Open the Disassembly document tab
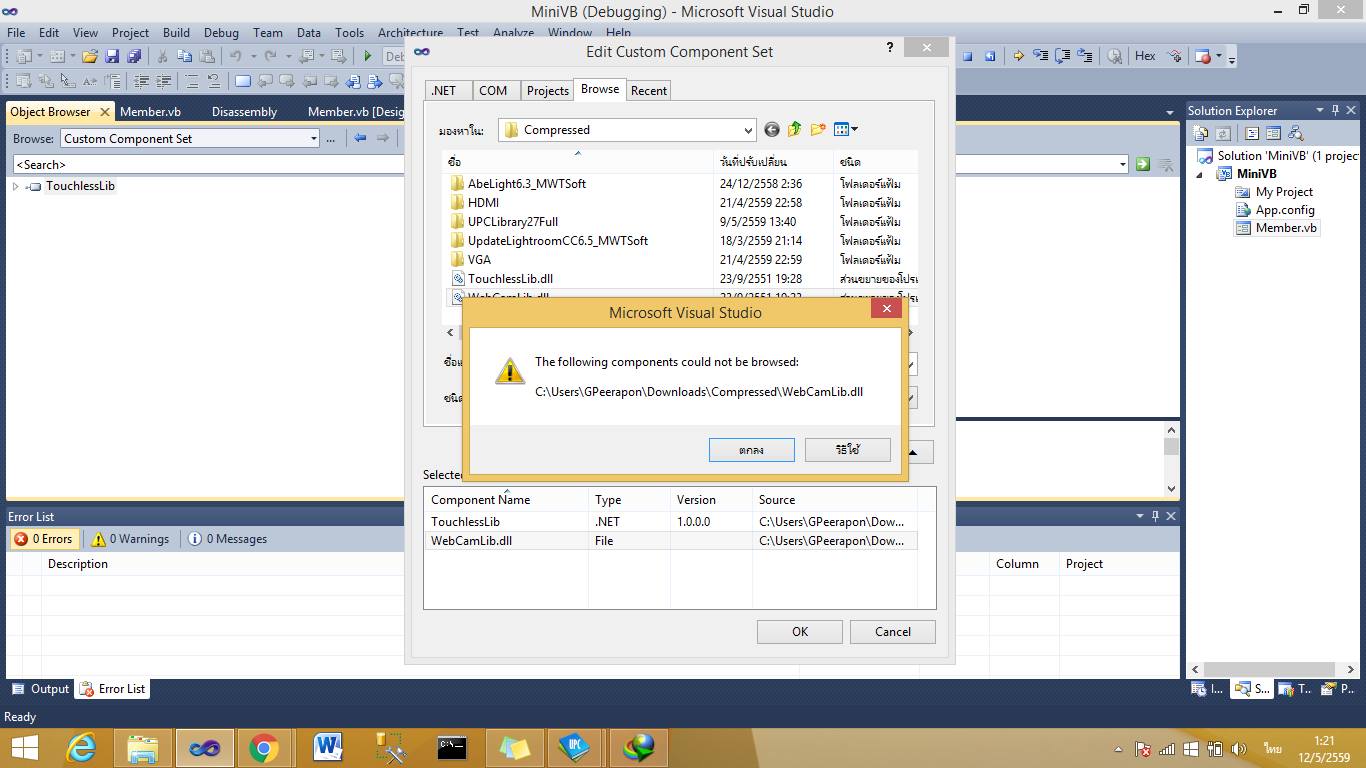The width and height of the screenshot is (1366, 768). click(245, 112)
